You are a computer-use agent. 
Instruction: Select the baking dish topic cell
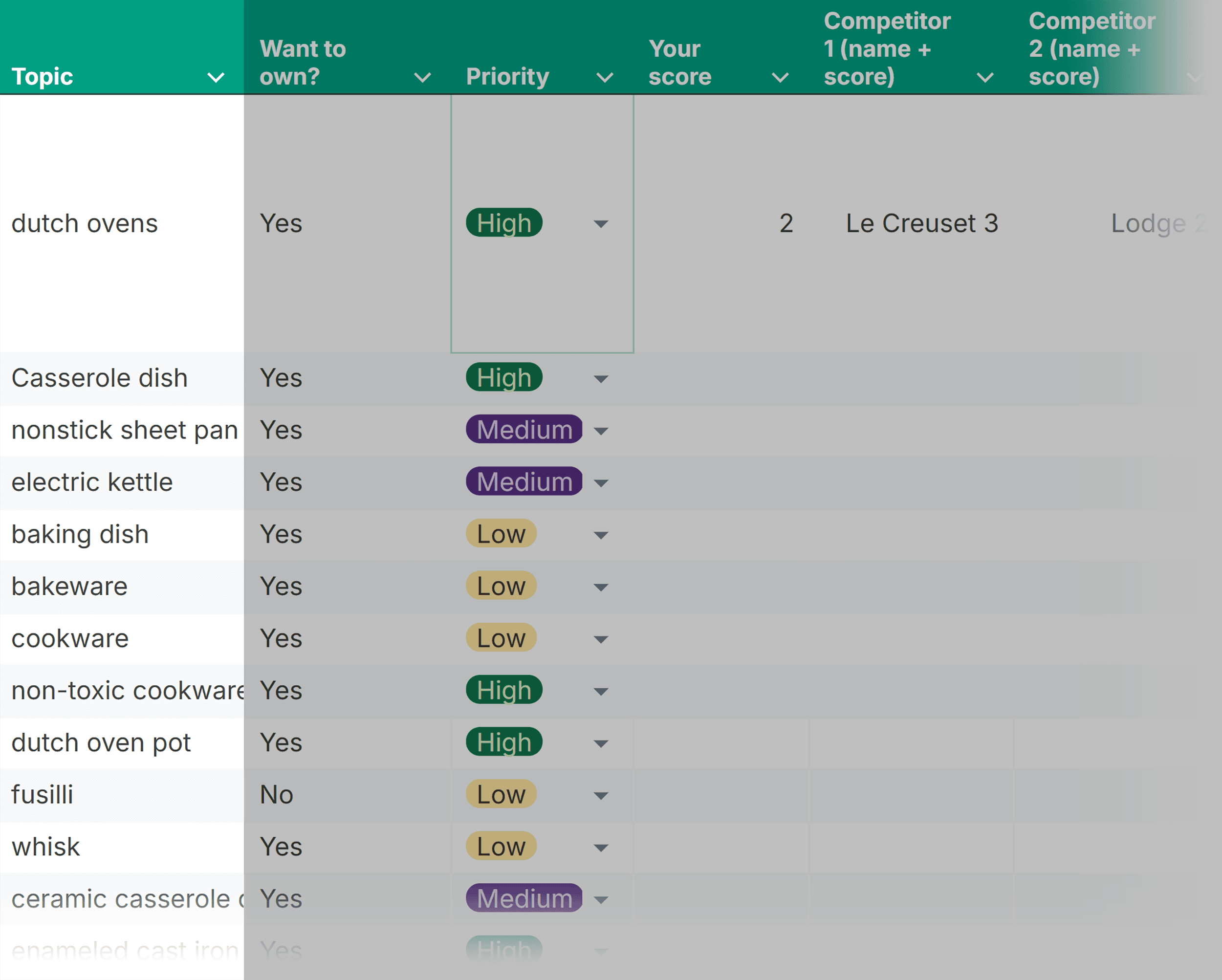122,535
